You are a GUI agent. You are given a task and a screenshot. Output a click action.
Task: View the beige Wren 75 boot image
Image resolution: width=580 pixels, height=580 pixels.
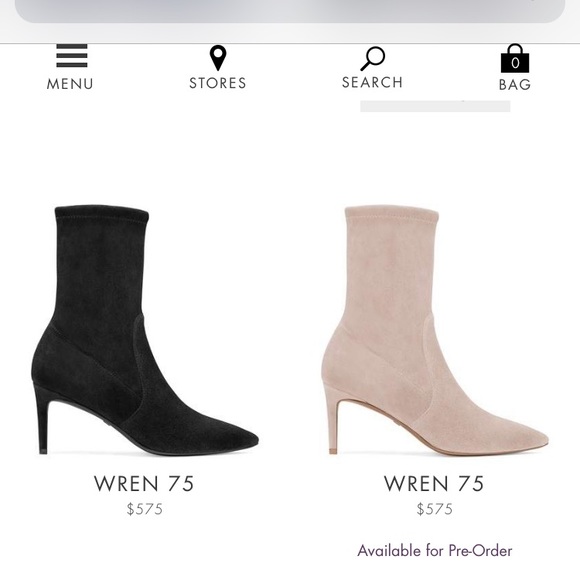[435, 330]
